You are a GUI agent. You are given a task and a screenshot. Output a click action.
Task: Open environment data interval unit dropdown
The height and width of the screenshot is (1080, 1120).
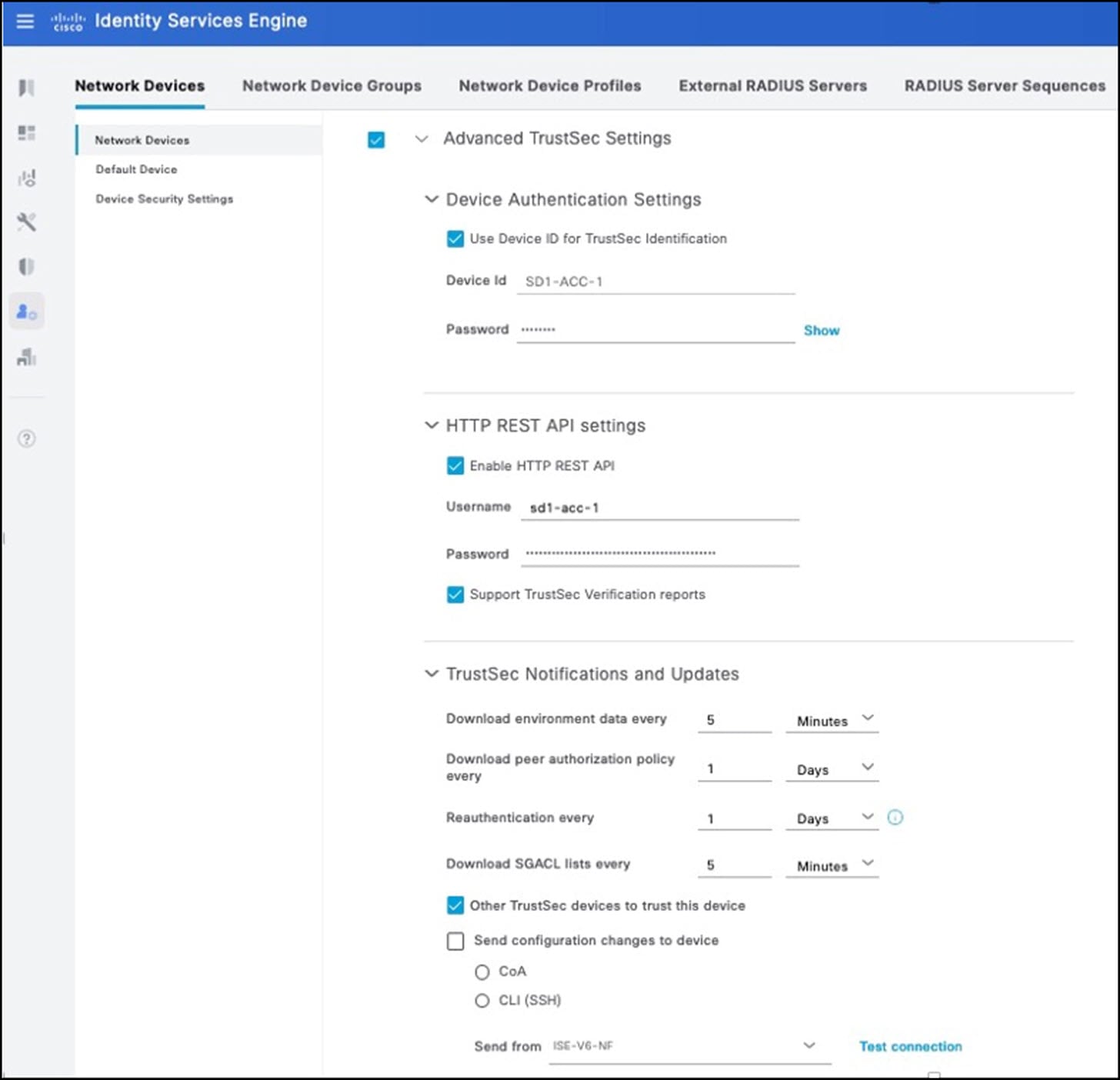pyautogui.click(x=832, y=721)
